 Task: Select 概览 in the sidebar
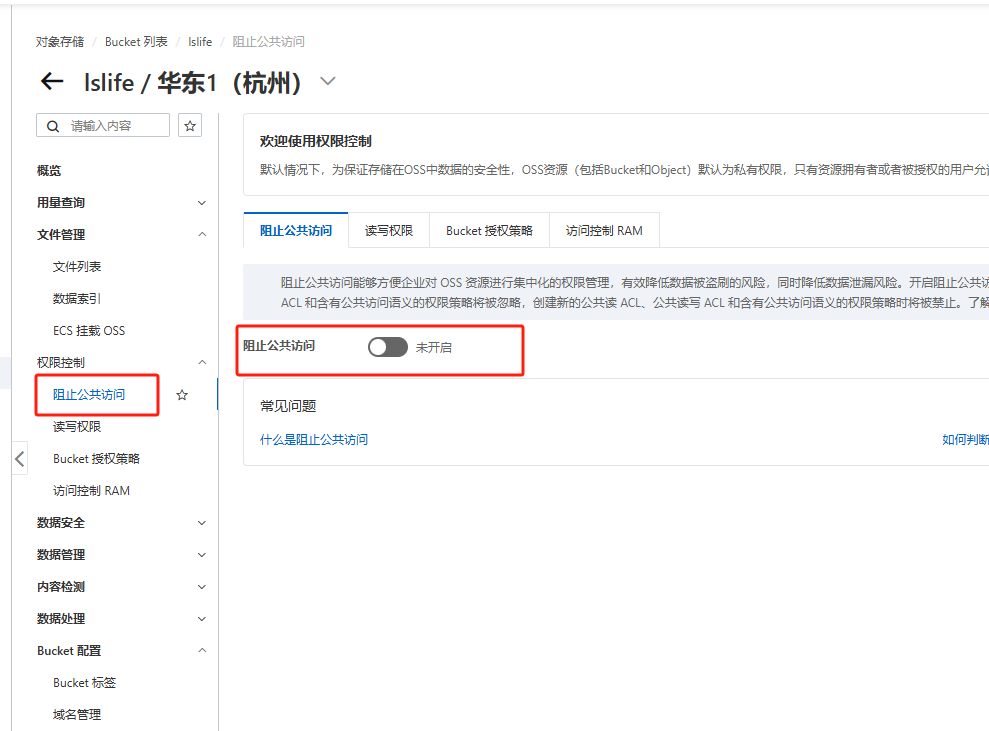49,171
